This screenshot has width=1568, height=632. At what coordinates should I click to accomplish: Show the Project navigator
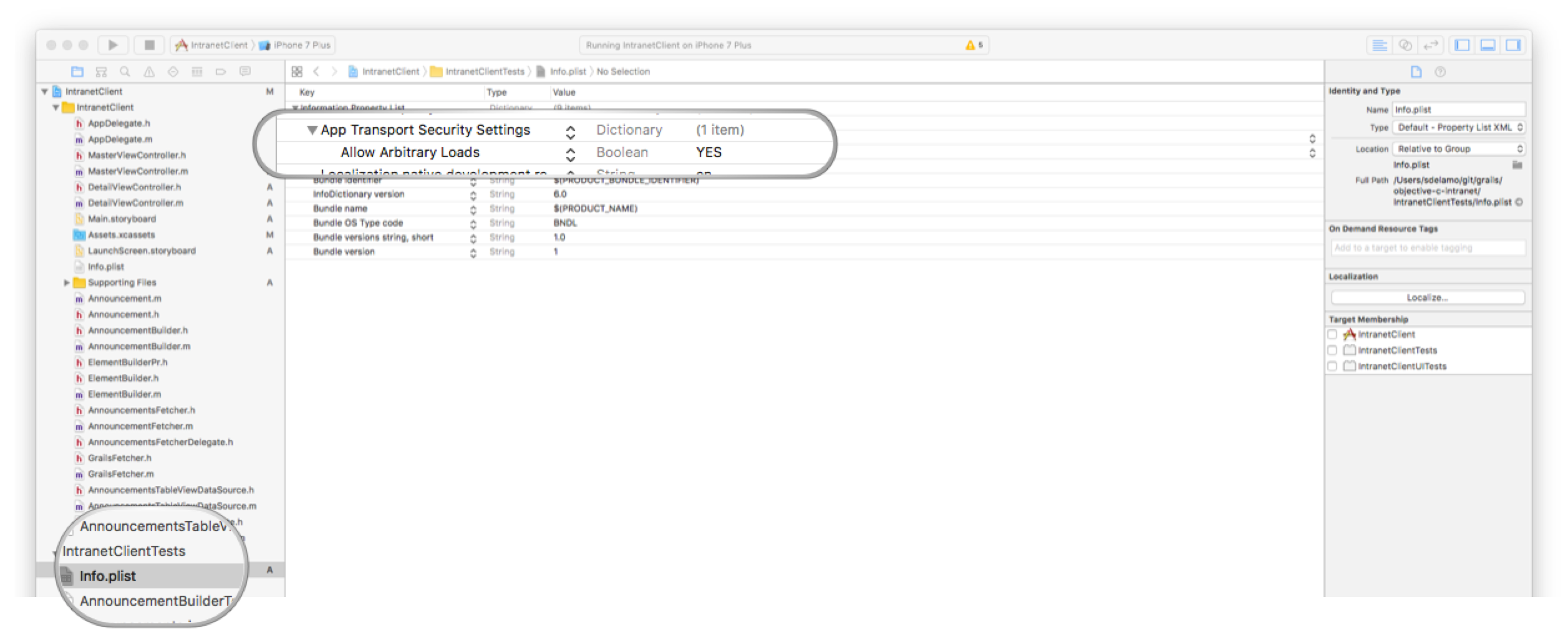click(77, 72)
